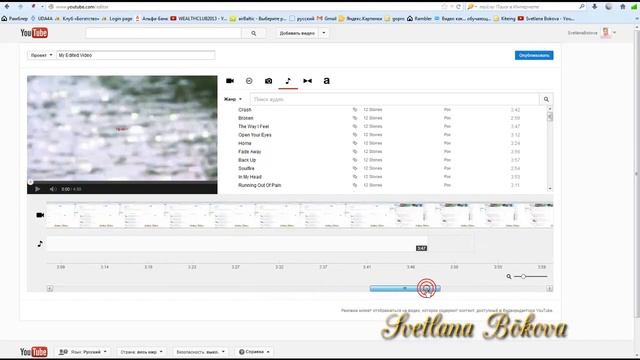Go to browser home page icon
The width and height of the screenshot is (640, 360).
coord(622,7)
